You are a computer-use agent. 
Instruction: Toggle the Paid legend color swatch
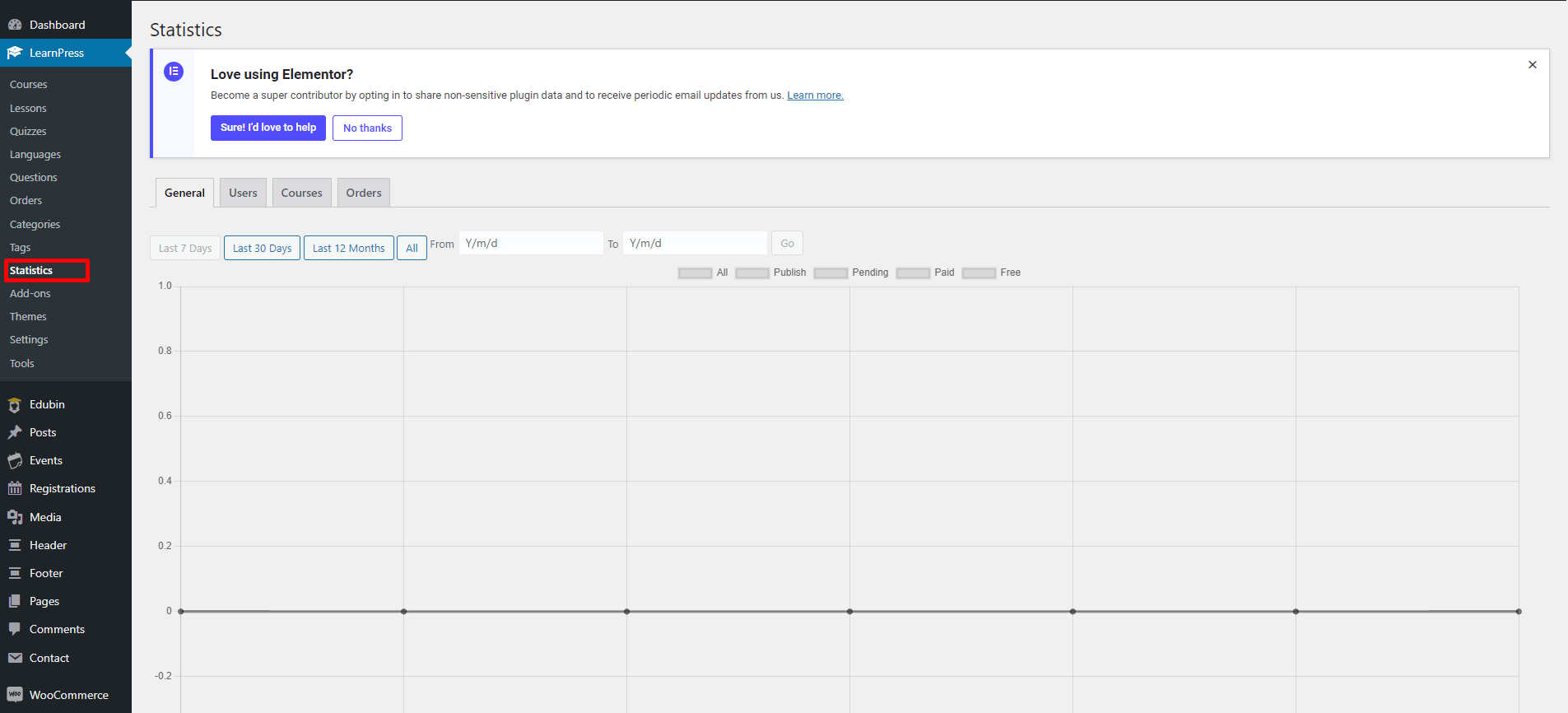[913, 273]
